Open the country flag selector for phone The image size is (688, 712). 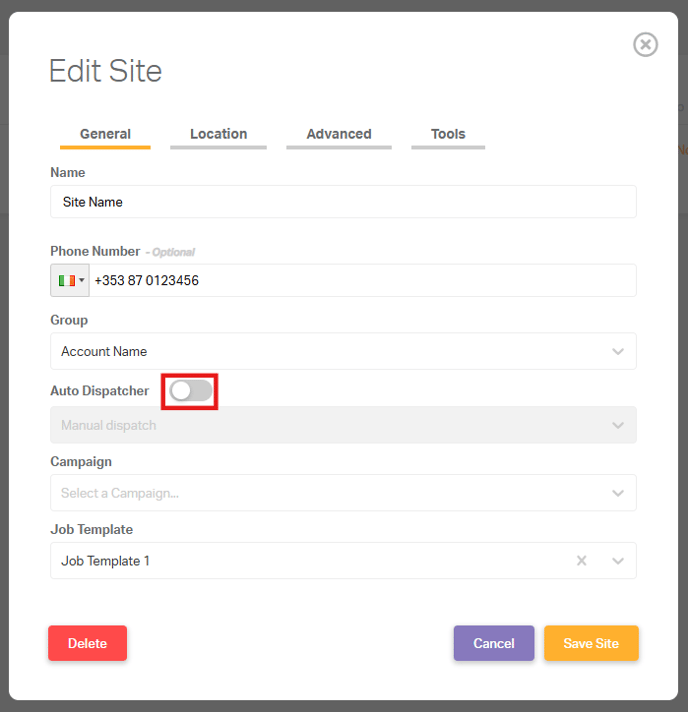click(70, 281)
